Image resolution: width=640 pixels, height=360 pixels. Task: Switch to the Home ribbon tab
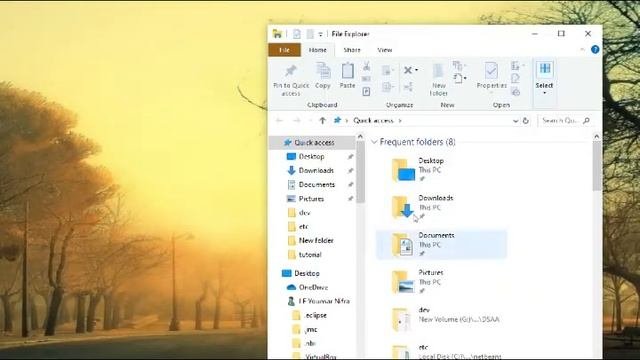pos(318,50)
